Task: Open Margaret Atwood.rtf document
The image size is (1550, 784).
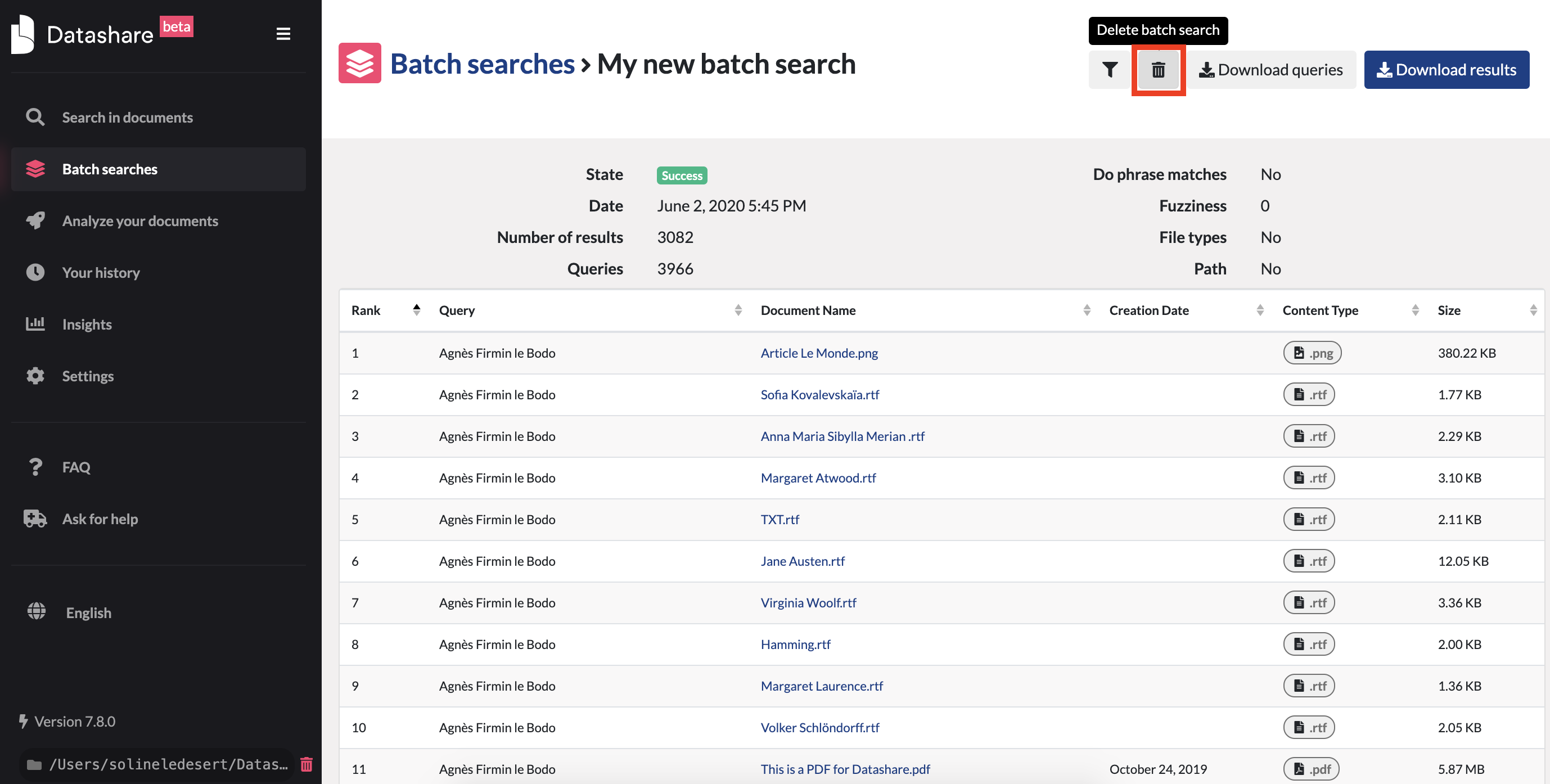Action: coord(818,477)
